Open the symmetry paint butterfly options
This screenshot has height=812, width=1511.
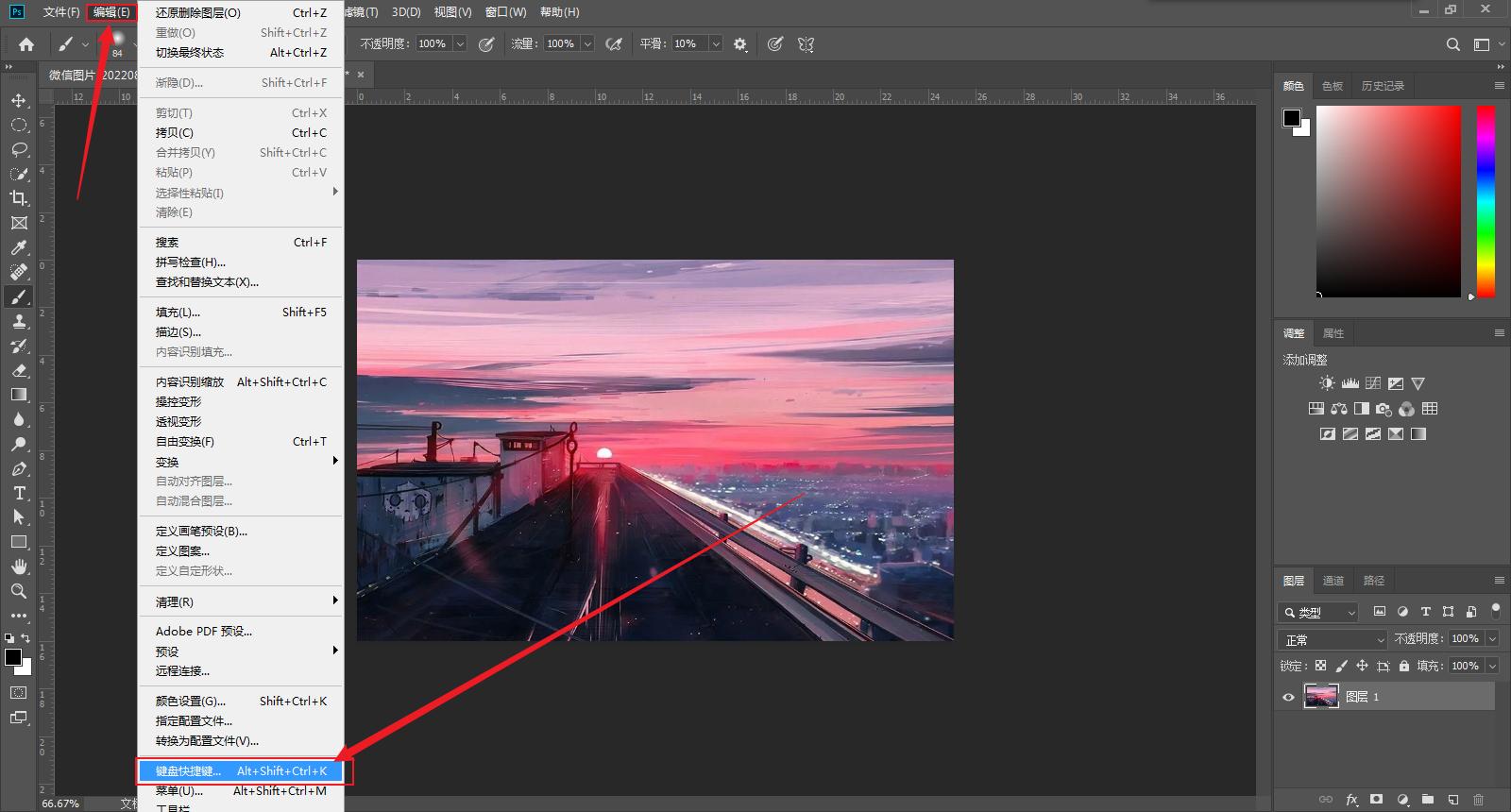[806, 44]
